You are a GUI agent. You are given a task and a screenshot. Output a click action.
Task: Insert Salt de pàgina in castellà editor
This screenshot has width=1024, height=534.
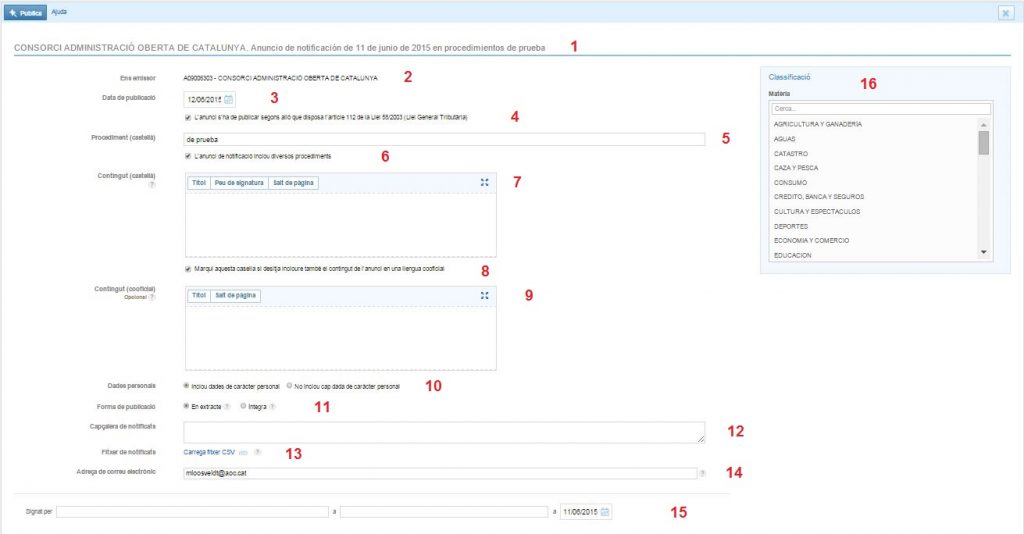click(293, 183)
